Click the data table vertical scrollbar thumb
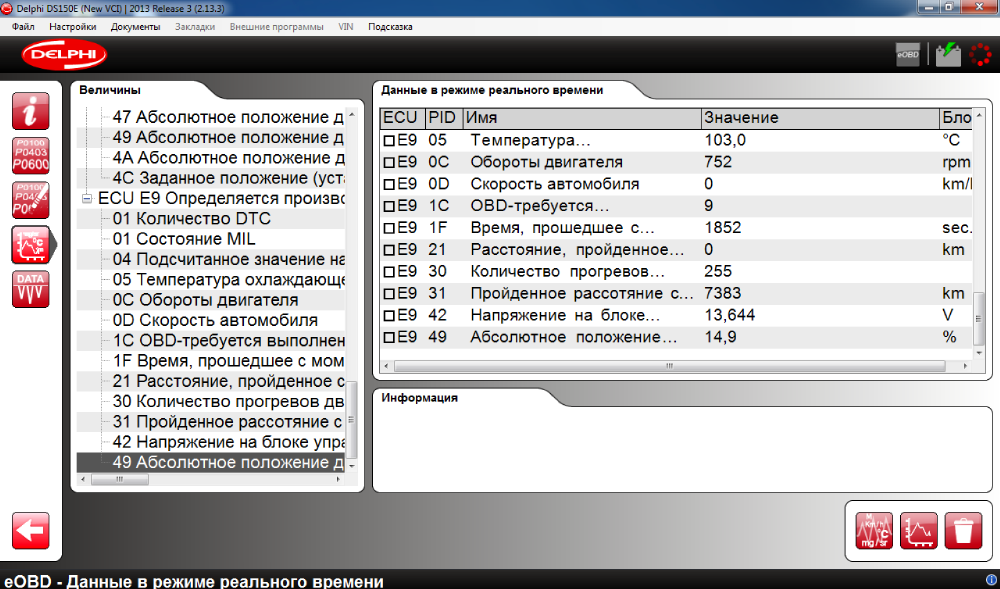Viewport: 1000px width, 589px height. point(979,317)
